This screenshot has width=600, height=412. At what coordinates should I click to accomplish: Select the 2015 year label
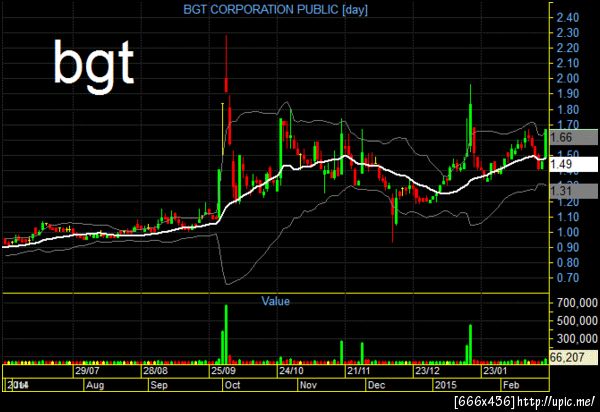point(446,385)
